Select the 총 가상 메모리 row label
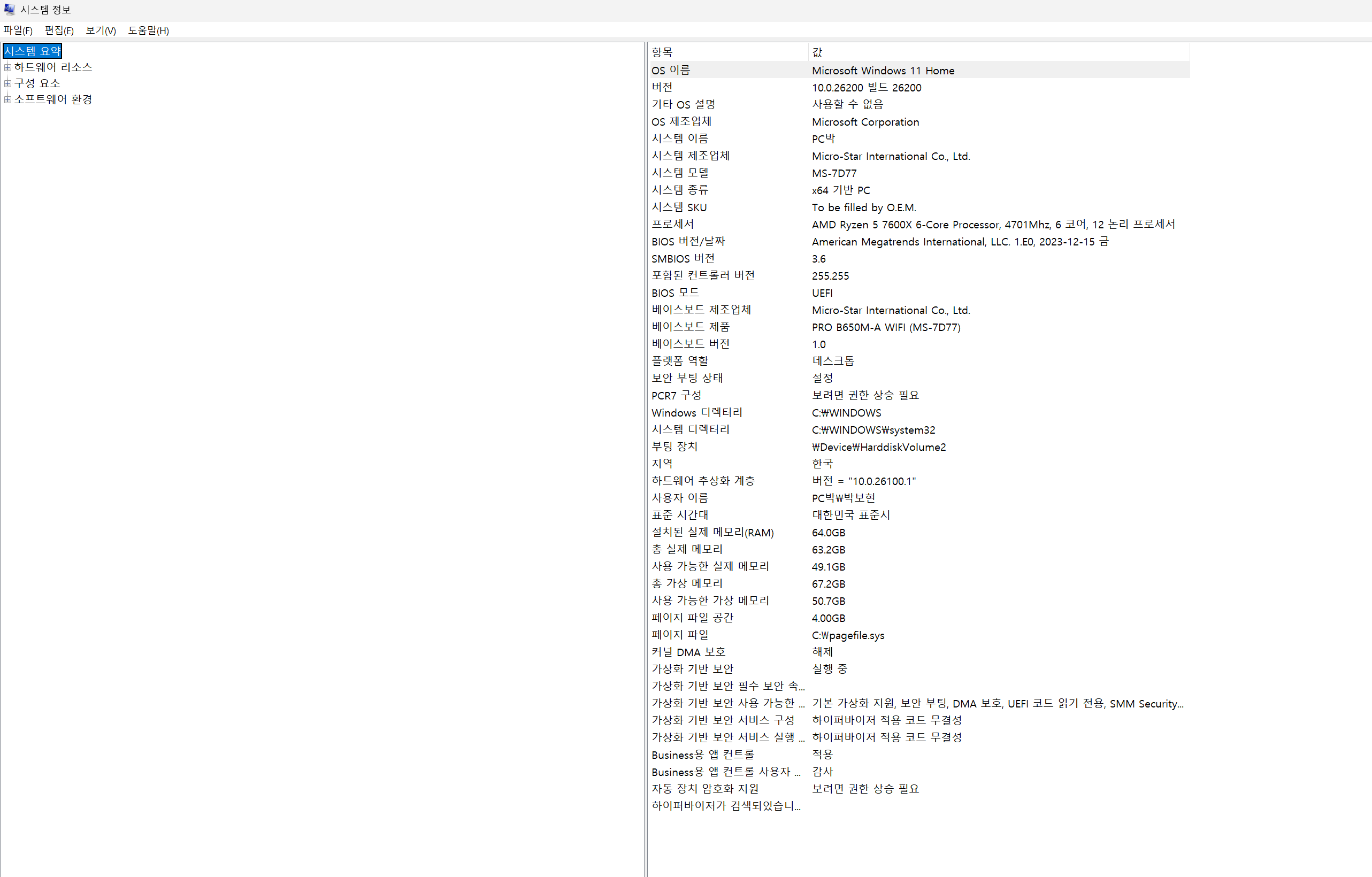Image resolution: width=1372 pixels, height=877 pixels. (687, 584)
